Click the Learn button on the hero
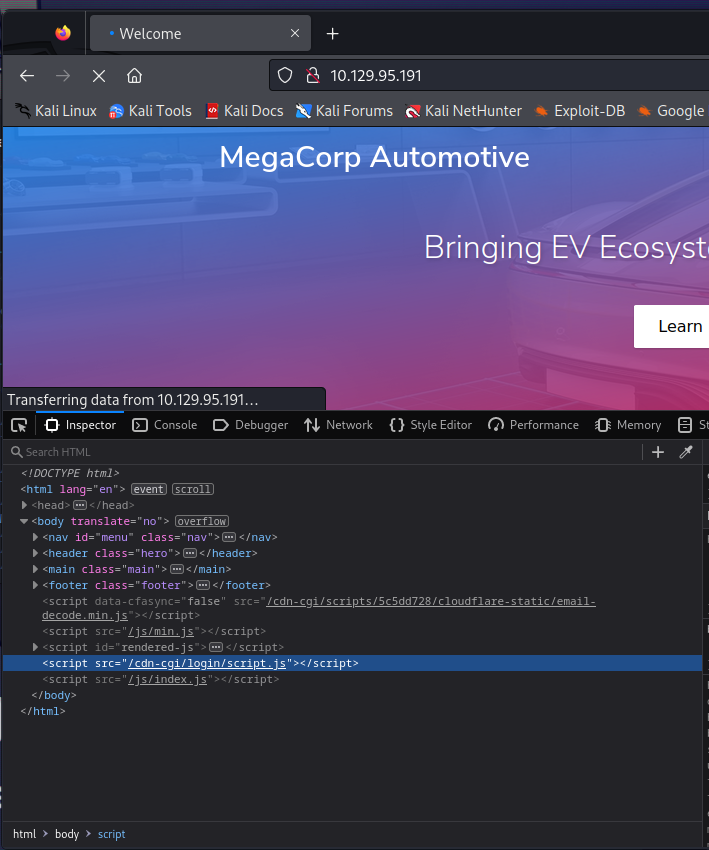Image resolution: width=709 pixels, height=850 pixels. [x=672, y=326]
